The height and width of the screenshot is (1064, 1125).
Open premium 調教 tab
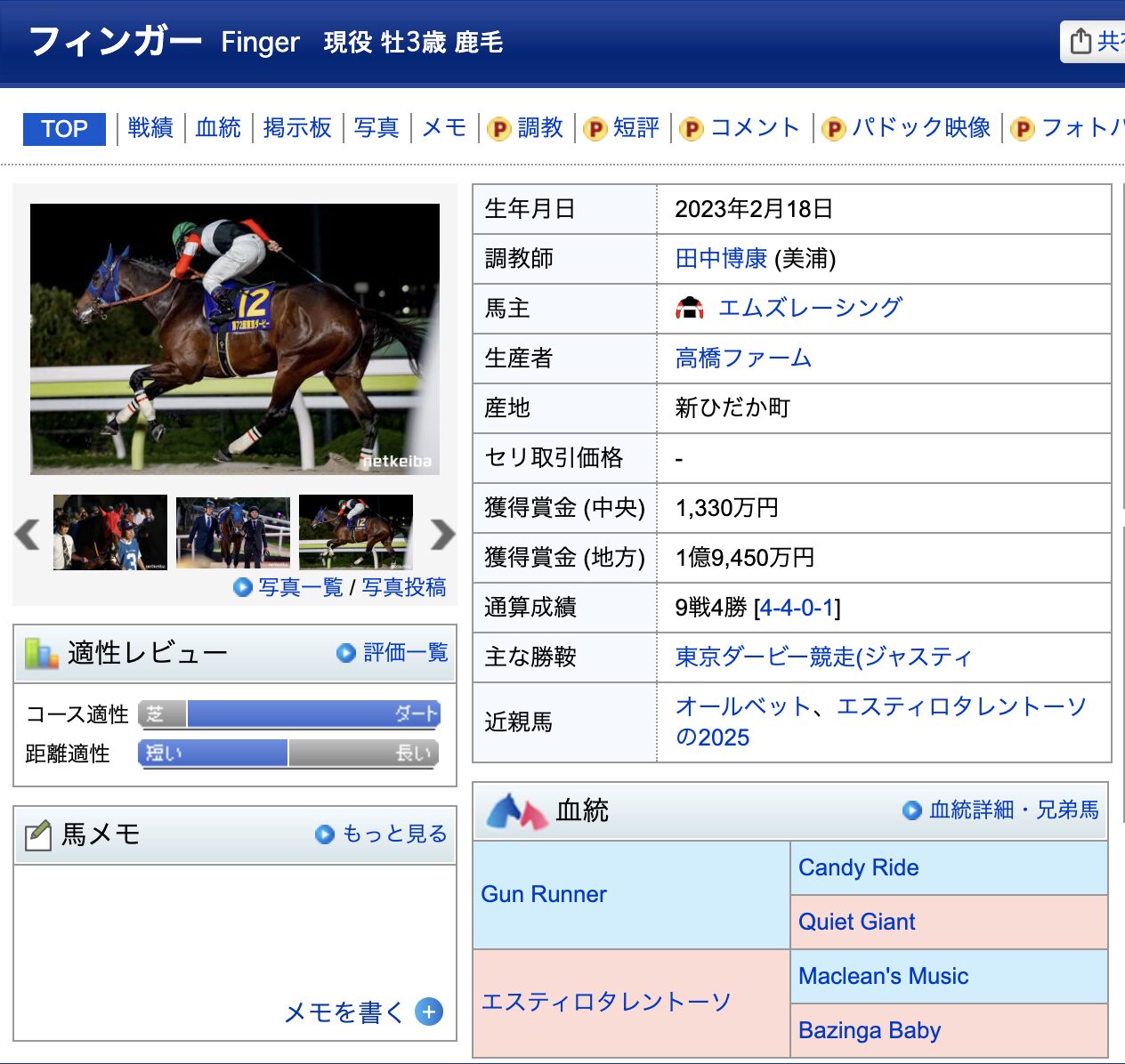click(x=540, y=128)
